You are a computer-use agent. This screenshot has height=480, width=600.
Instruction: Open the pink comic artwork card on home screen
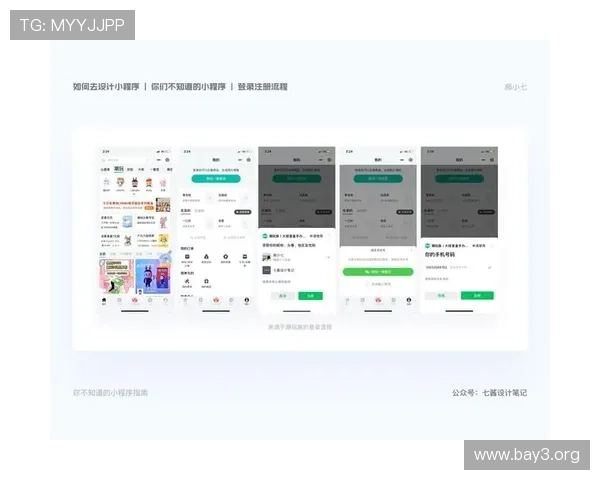[x=117, y=276]
